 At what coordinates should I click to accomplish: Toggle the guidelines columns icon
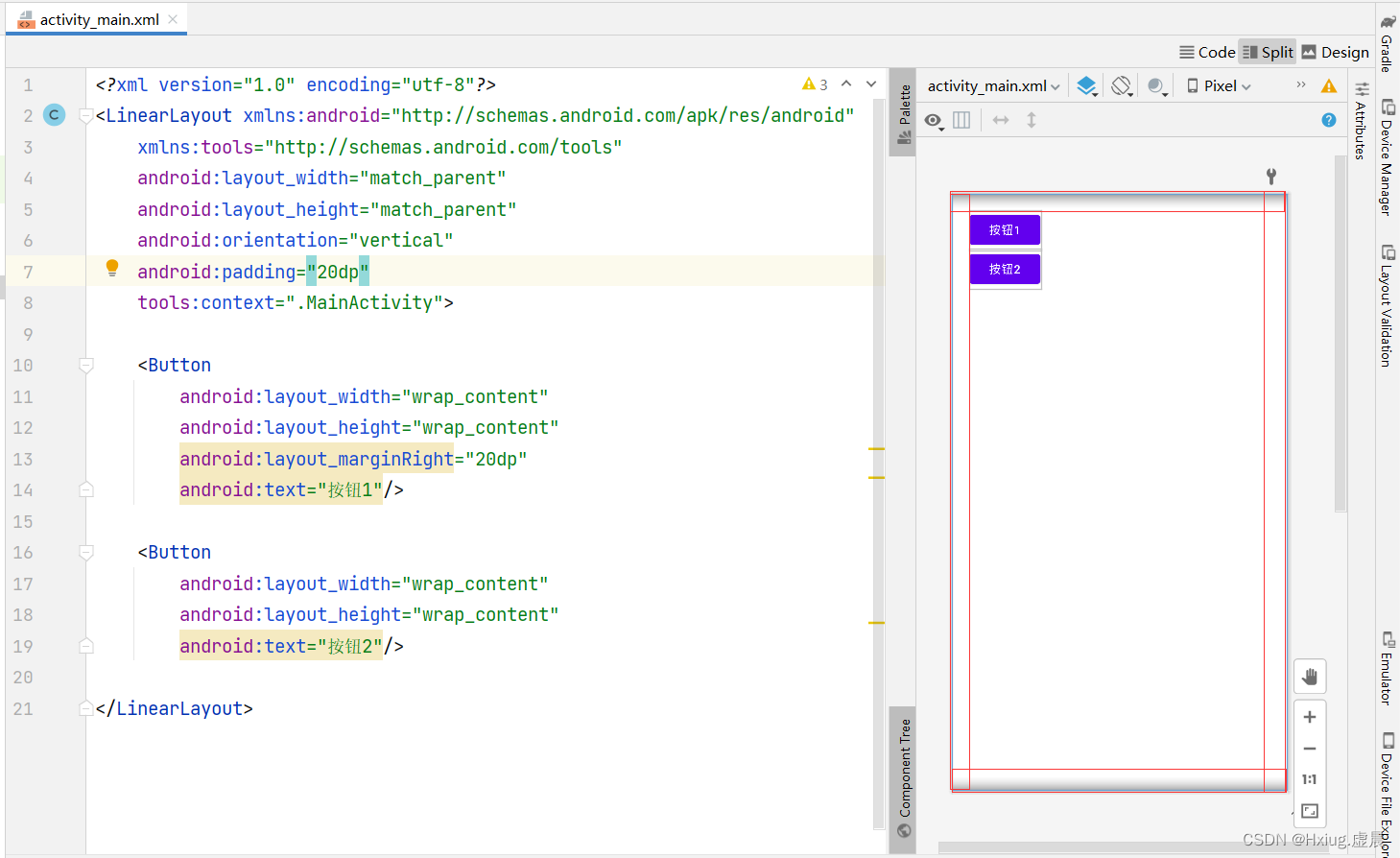[961, 120]
